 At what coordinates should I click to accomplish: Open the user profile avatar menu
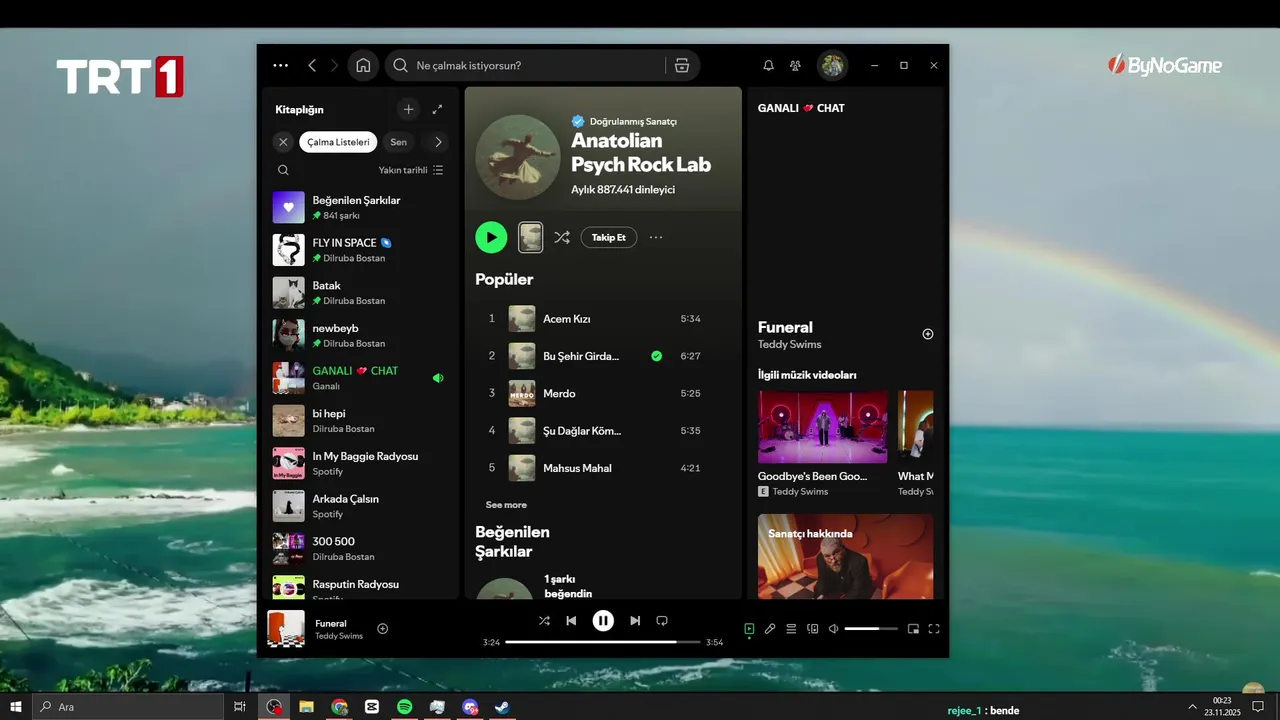coord(832,65)
